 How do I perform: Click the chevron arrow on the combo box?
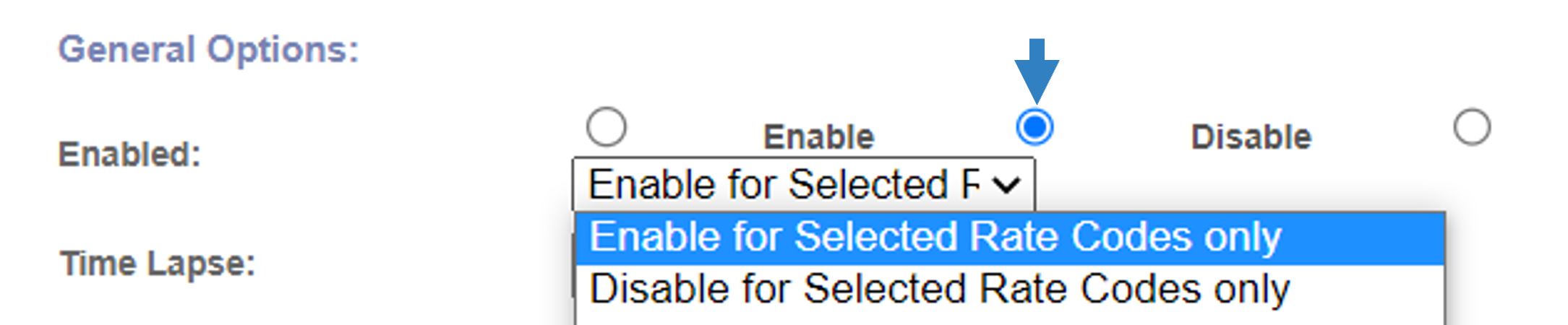click(x=1006, y=186)
